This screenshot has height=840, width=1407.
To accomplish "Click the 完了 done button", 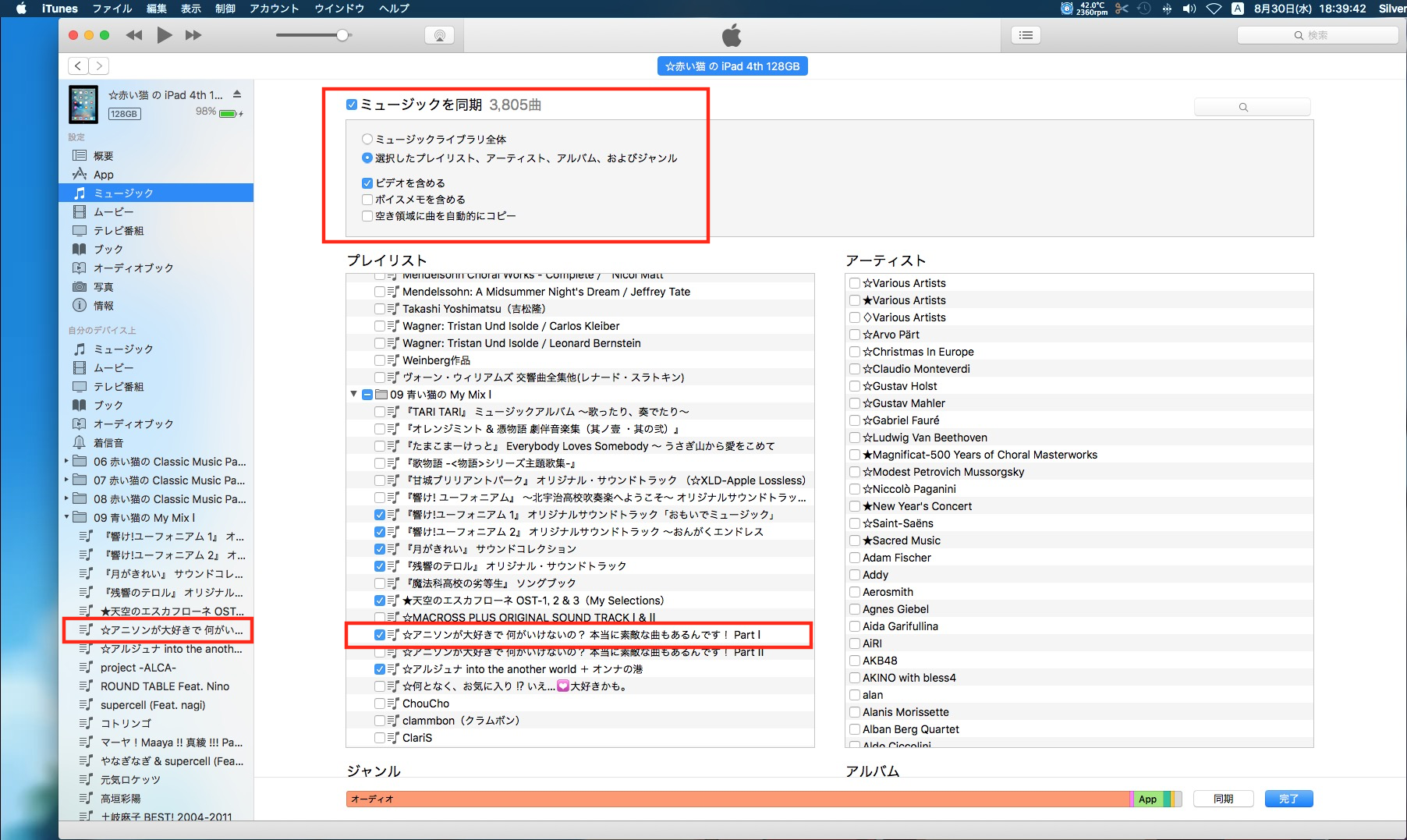I will (1288, 799).
